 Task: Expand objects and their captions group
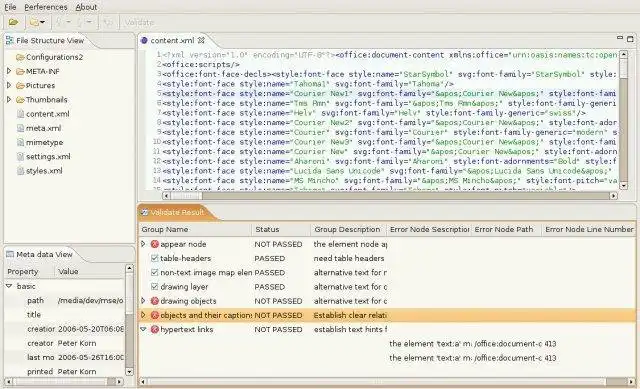pos(143,315)
